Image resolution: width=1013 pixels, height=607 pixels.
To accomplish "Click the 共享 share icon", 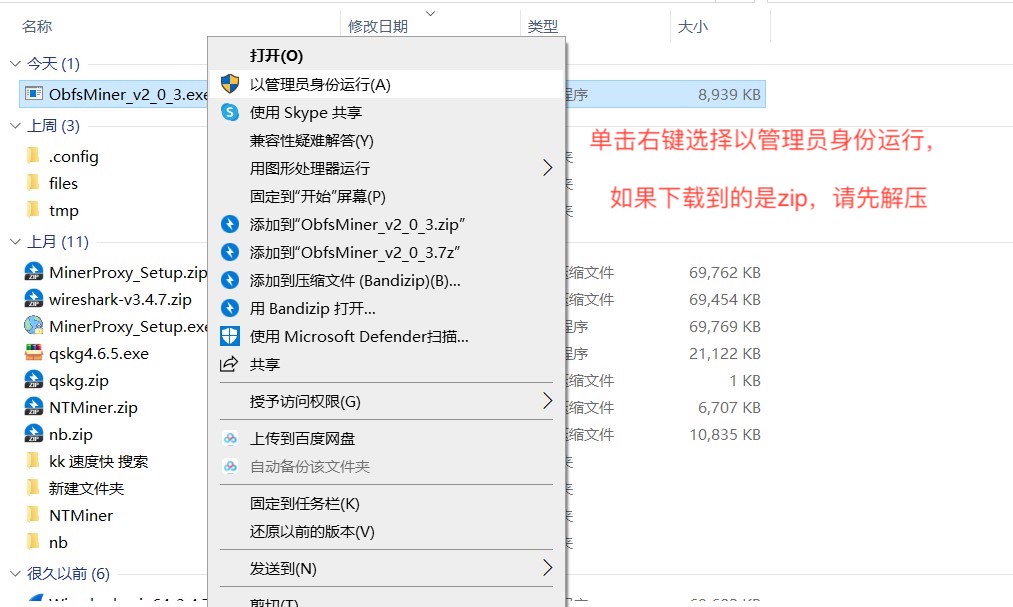I will click(x=230, y=364).
